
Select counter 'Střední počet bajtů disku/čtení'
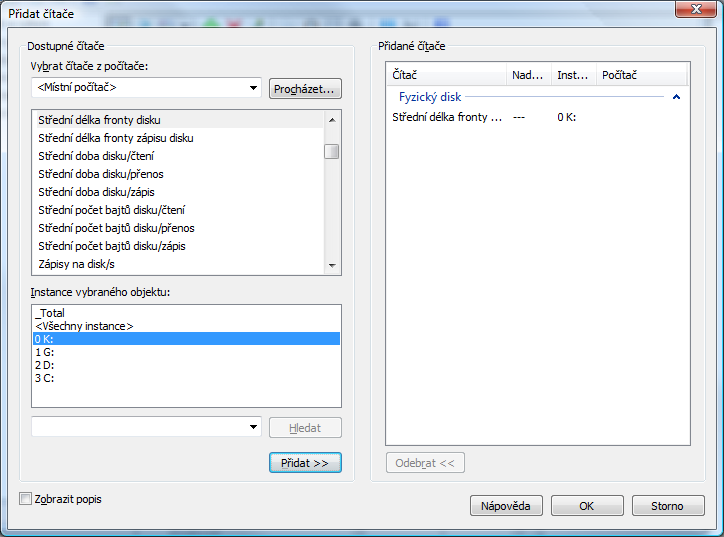[180, 210]
